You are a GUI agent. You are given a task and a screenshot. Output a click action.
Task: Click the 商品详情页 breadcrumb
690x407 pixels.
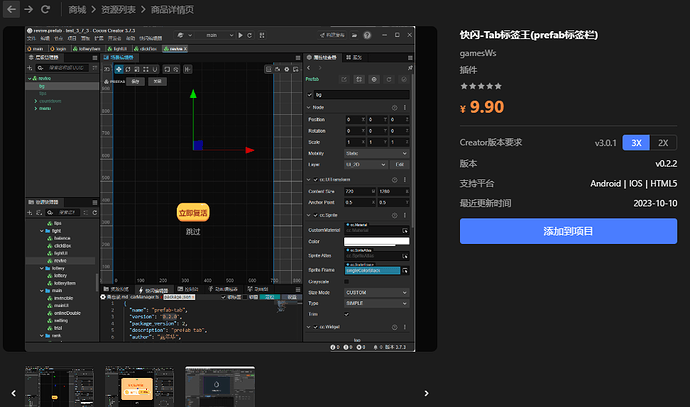coord(172,10)
